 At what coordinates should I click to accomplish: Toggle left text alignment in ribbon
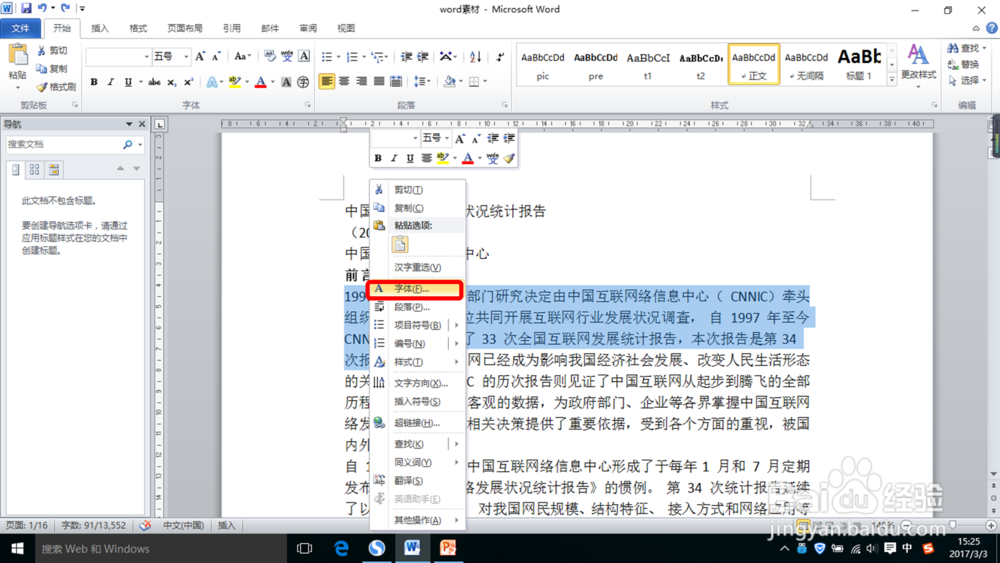point(327,82)
